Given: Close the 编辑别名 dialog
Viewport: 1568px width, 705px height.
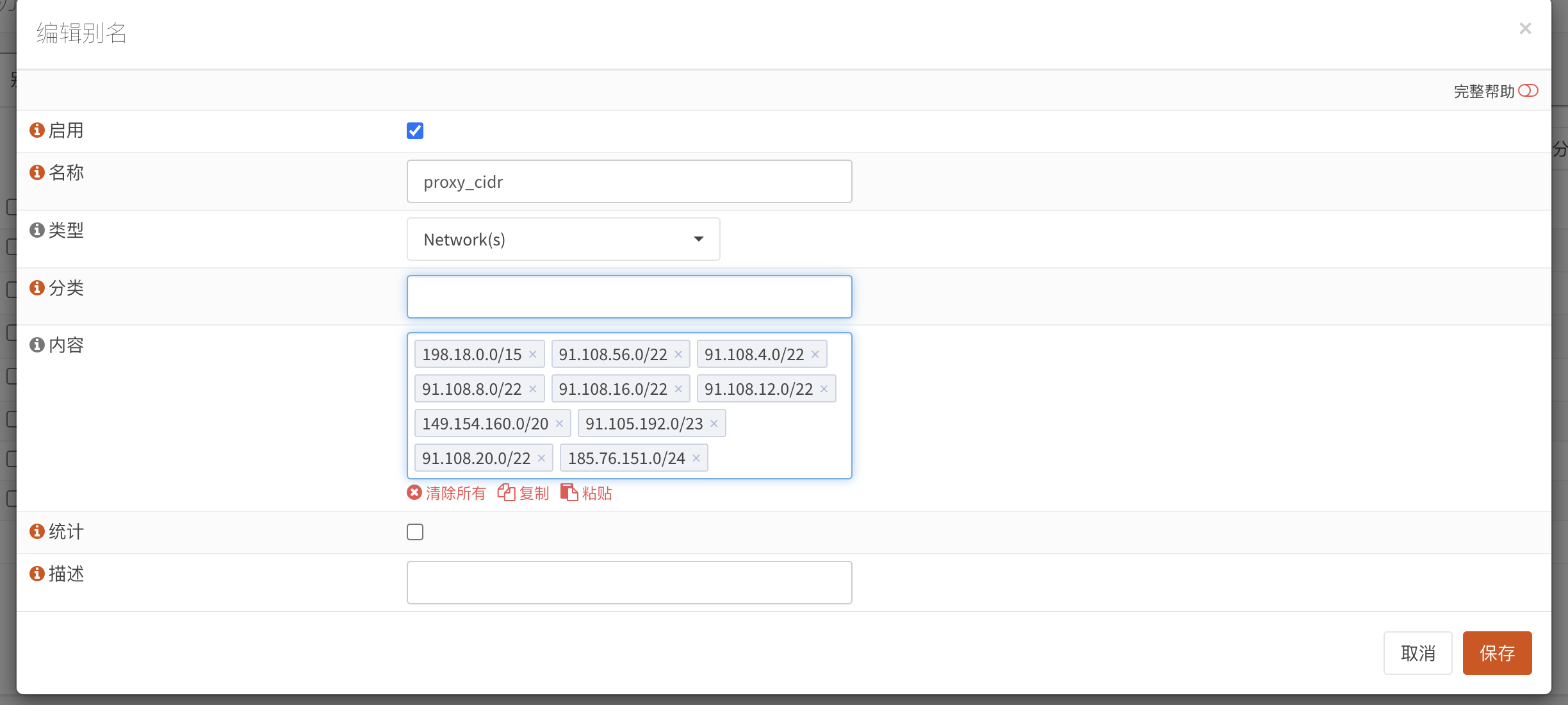Looking at the screenshot, I should click(1525, 28).
